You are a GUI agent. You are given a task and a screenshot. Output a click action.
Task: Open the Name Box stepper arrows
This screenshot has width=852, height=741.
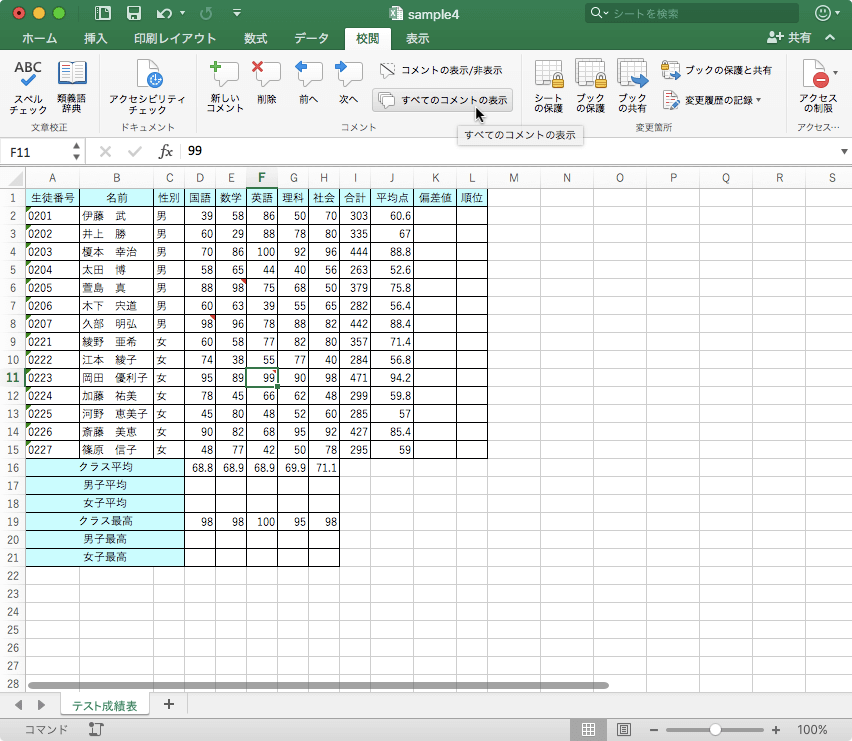point(77,152)
